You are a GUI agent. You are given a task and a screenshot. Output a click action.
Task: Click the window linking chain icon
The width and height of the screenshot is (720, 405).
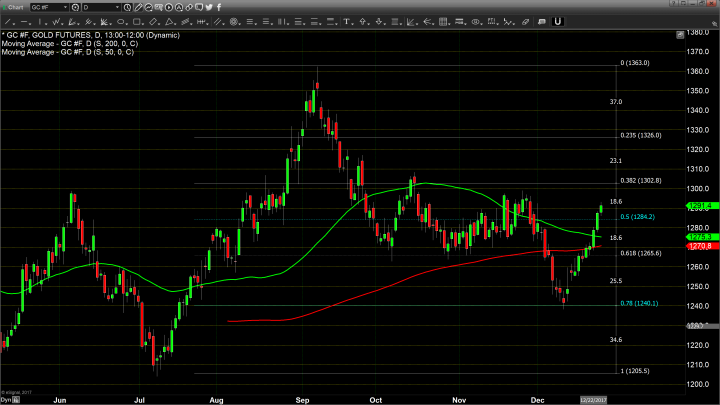tap(189, 7)
